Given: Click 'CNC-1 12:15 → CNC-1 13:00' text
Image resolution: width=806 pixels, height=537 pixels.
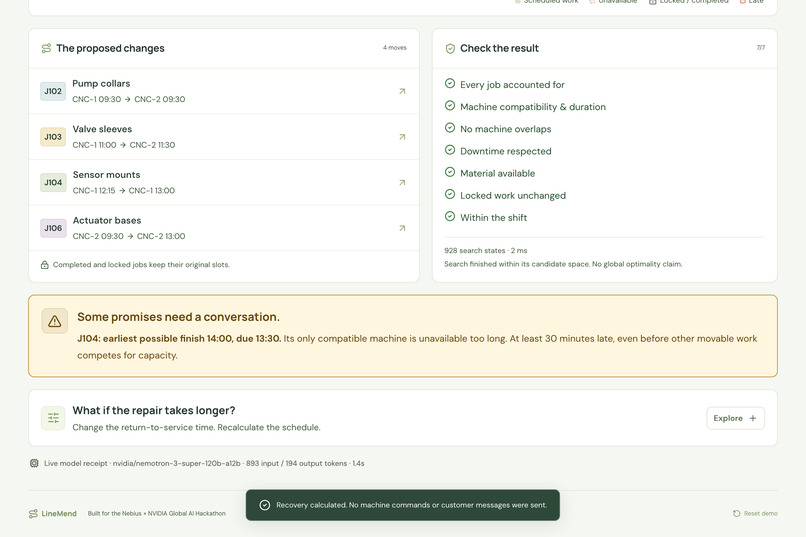Looking at the screenshot, I should tap(123, 191).
